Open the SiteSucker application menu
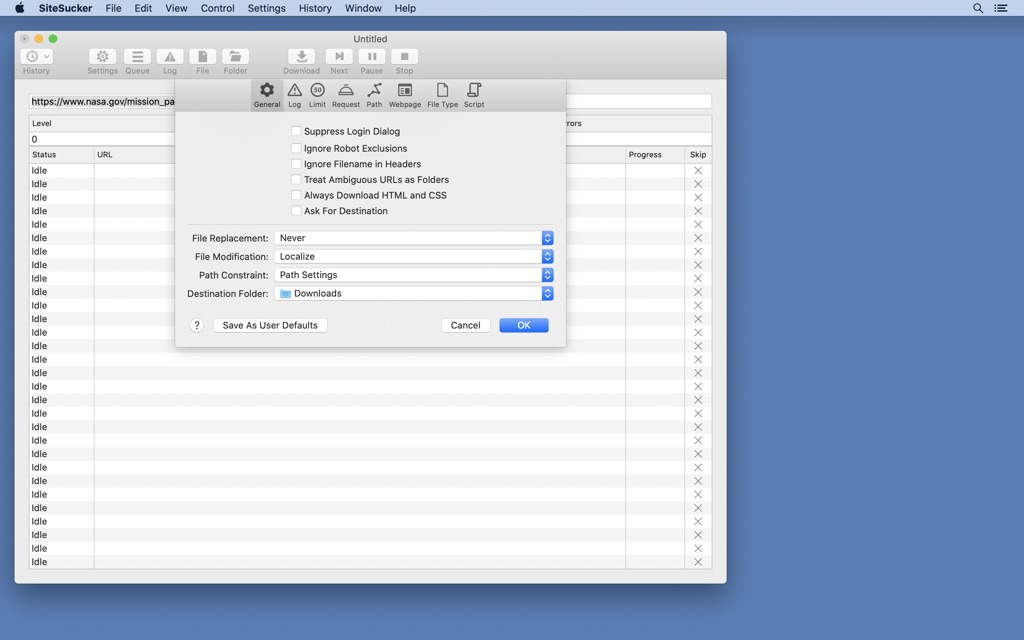 click(x=65, y=8)
